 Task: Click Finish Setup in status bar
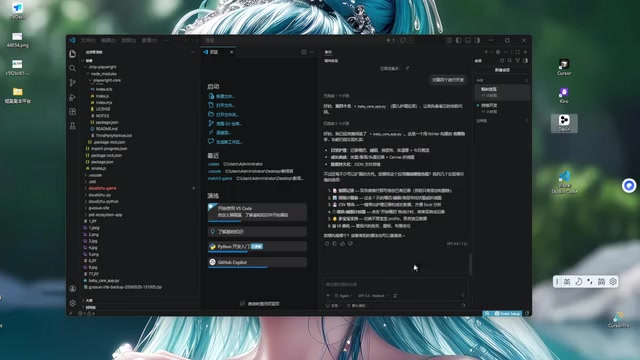coord(507,313)
